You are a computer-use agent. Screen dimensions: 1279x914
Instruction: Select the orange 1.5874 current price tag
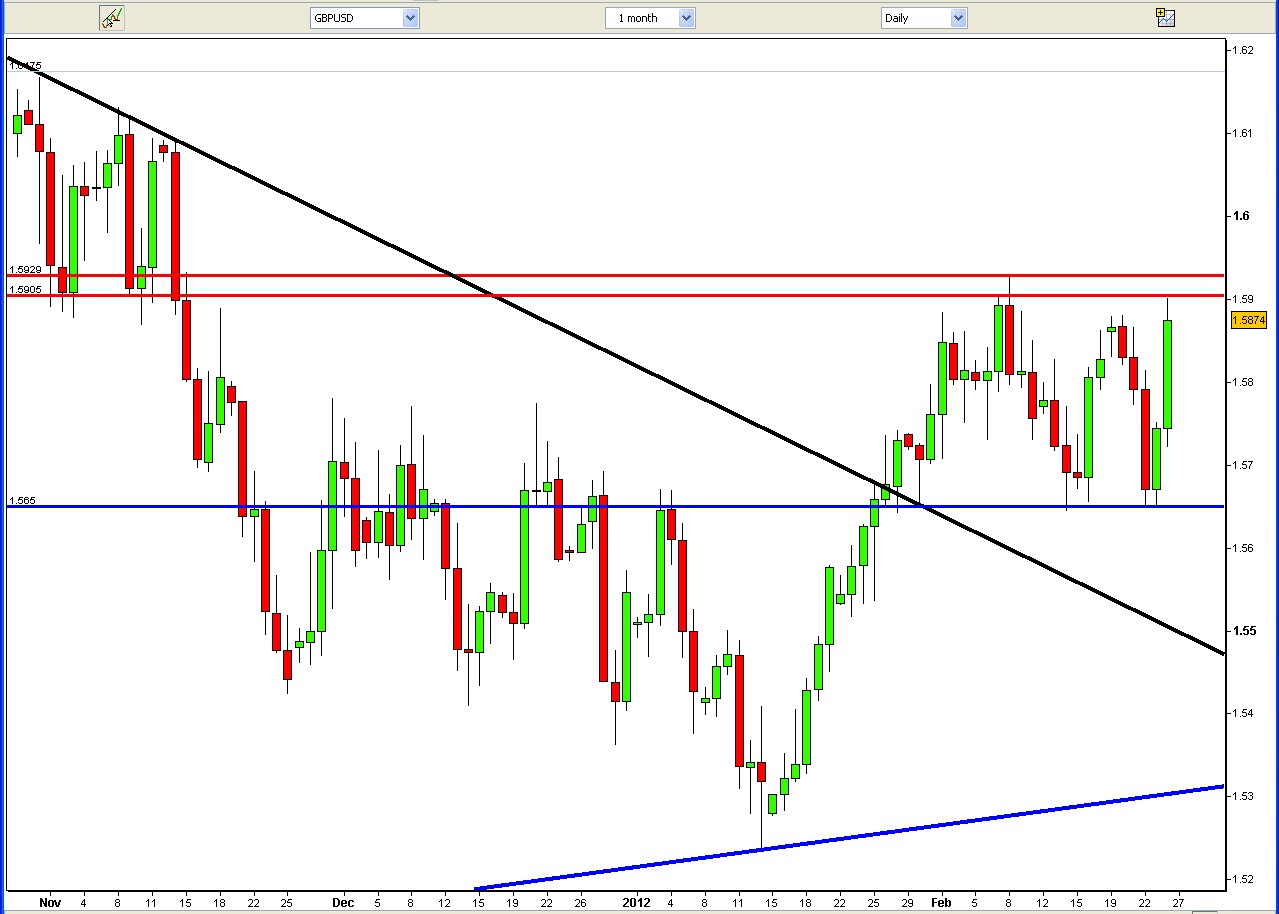[1248, 320]
